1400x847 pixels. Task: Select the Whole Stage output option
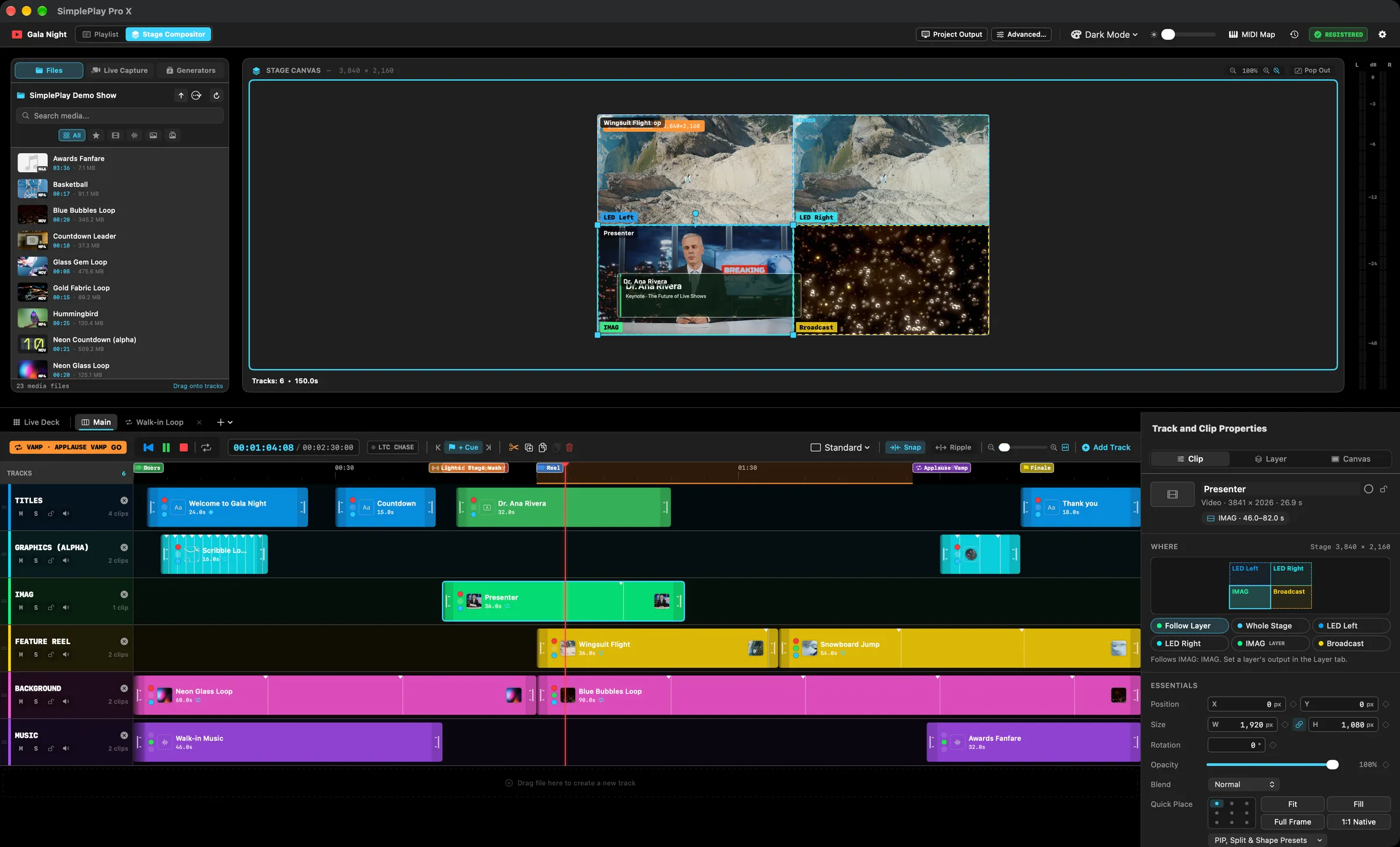pyautogui.click(x=1269, y=626)
